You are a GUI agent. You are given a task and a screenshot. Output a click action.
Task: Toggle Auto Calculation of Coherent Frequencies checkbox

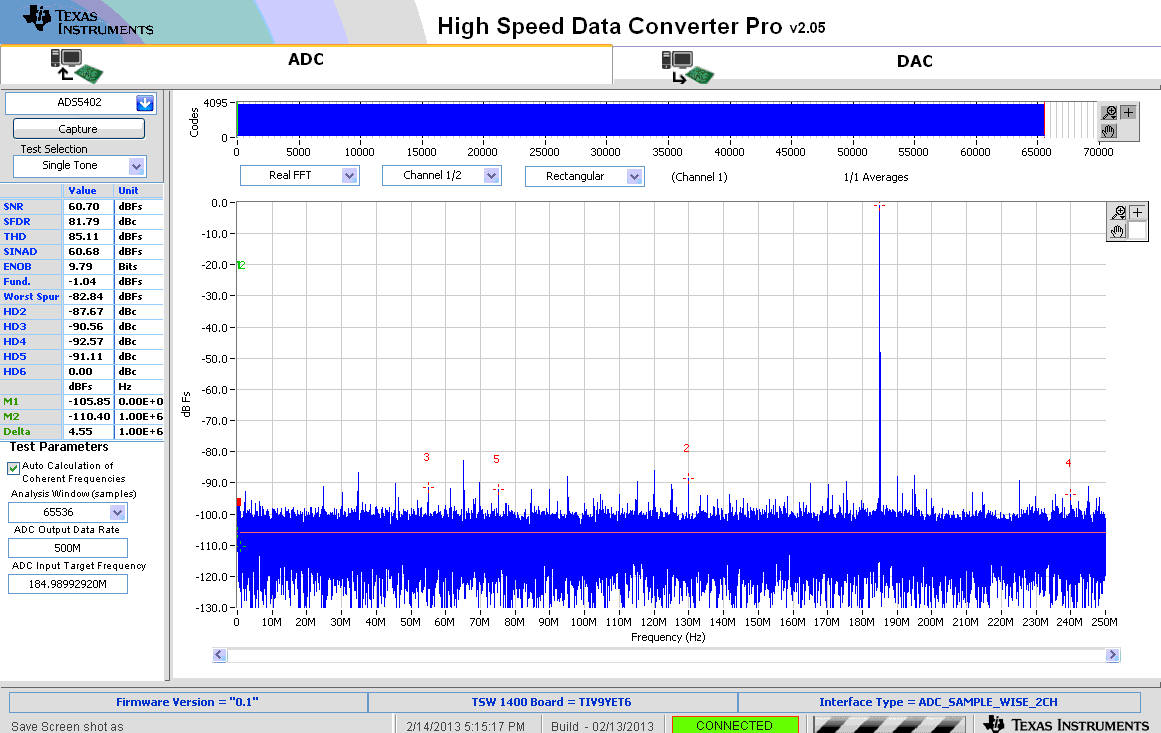tap(13, 468)
